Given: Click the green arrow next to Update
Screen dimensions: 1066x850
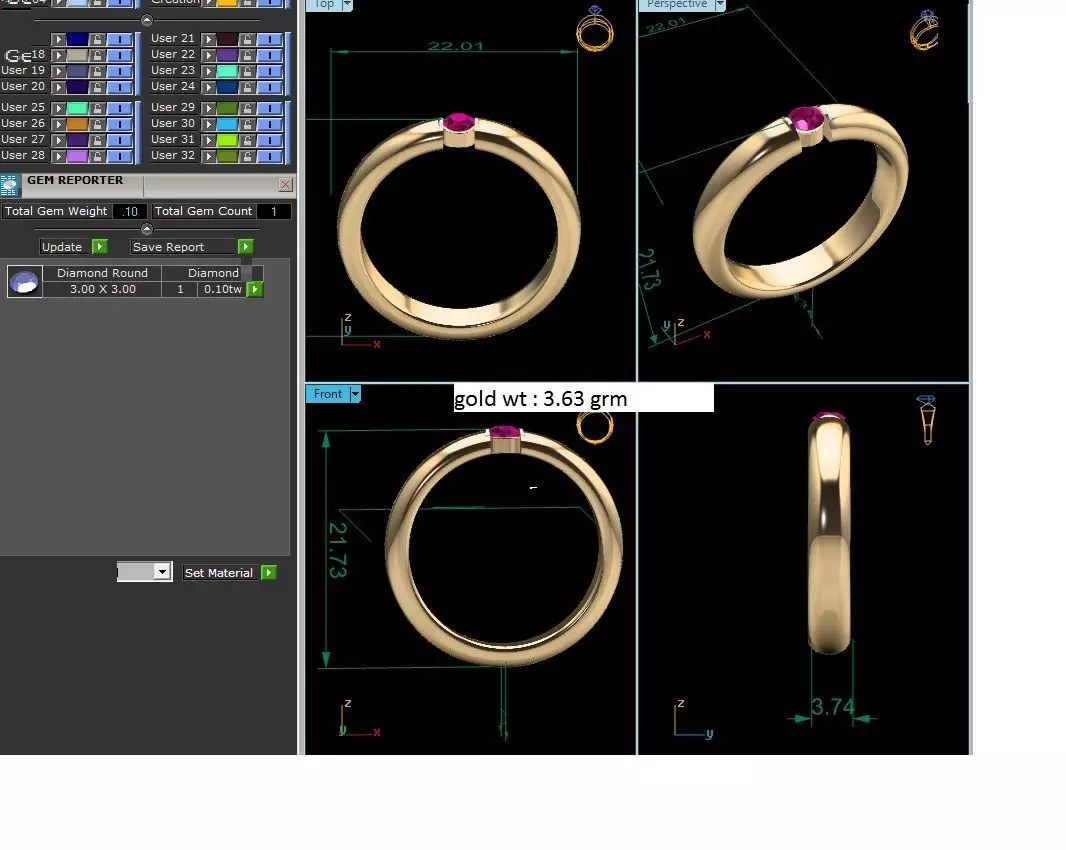Looking at the screenshot, I should click(x=100, y=246).
